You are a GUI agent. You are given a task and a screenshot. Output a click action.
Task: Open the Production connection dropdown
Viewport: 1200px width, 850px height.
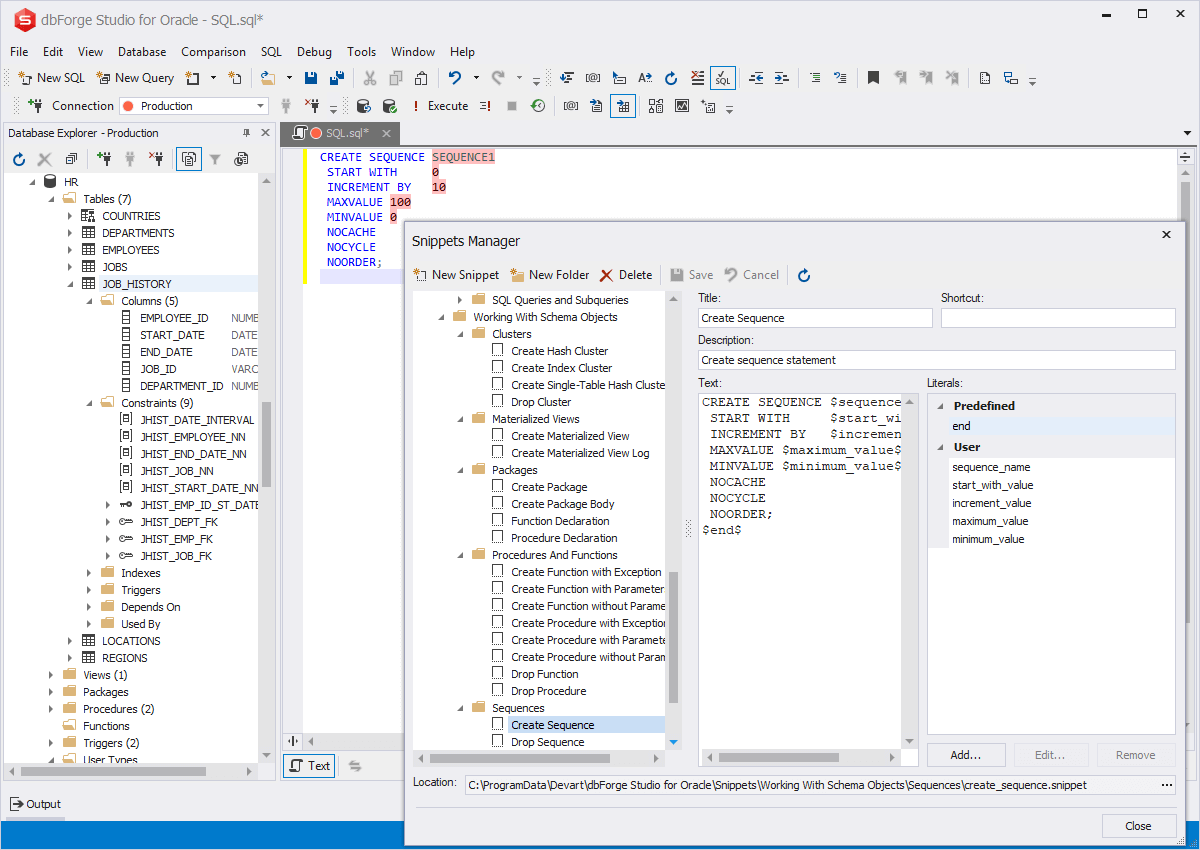[261, 106]
